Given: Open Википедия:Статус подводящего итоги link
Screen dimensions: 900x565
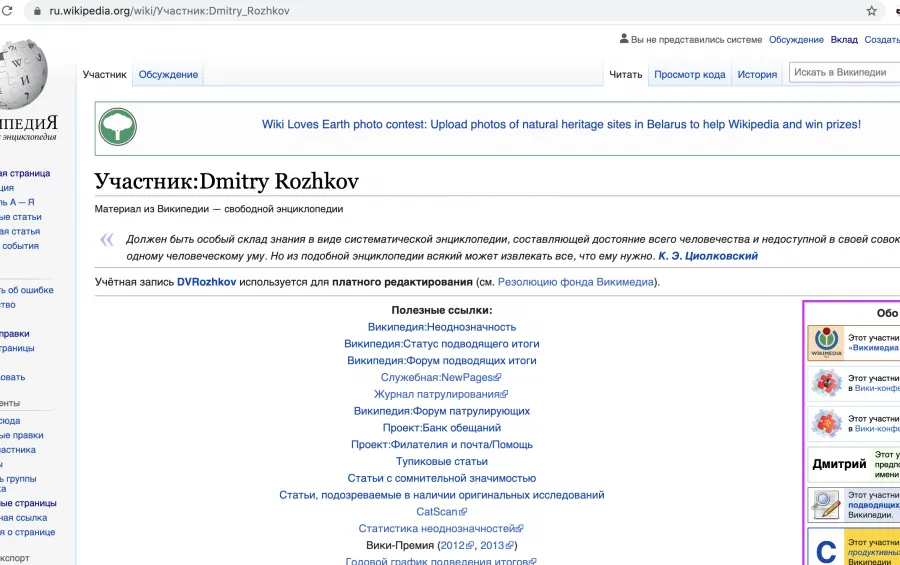Looking at the screenshot, I should click(x=442, y=344).
